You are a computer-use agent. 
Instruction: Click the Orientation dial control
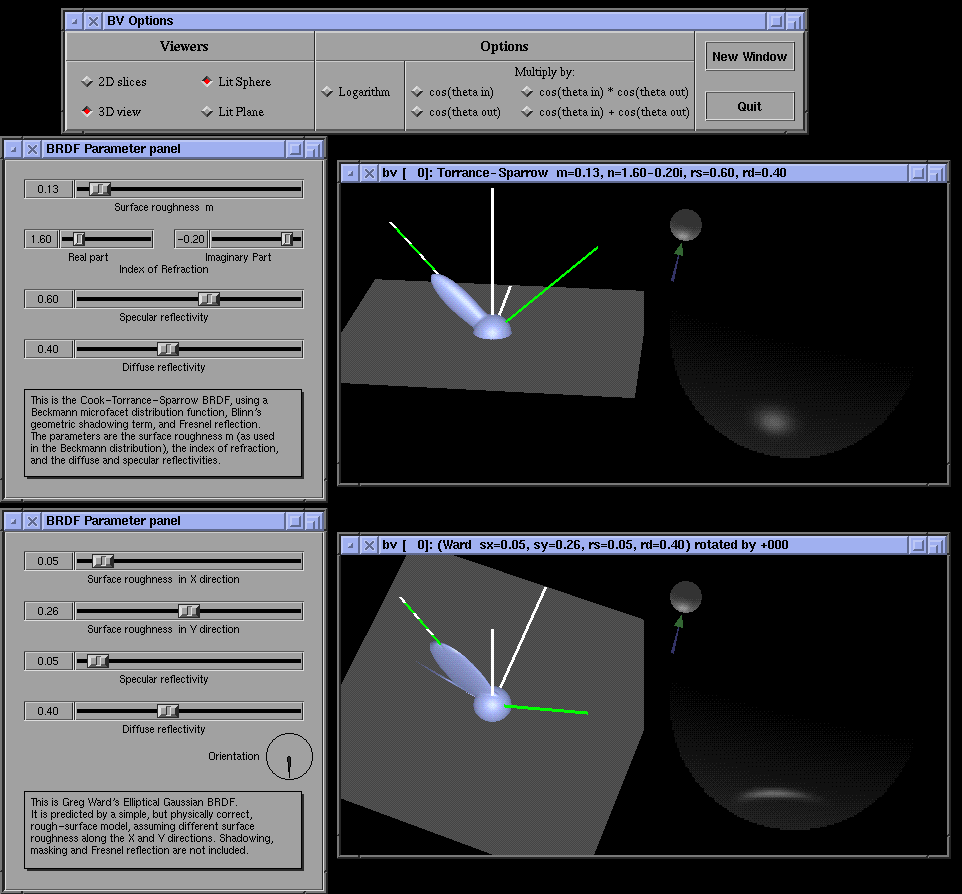click(x=289, y=757)
